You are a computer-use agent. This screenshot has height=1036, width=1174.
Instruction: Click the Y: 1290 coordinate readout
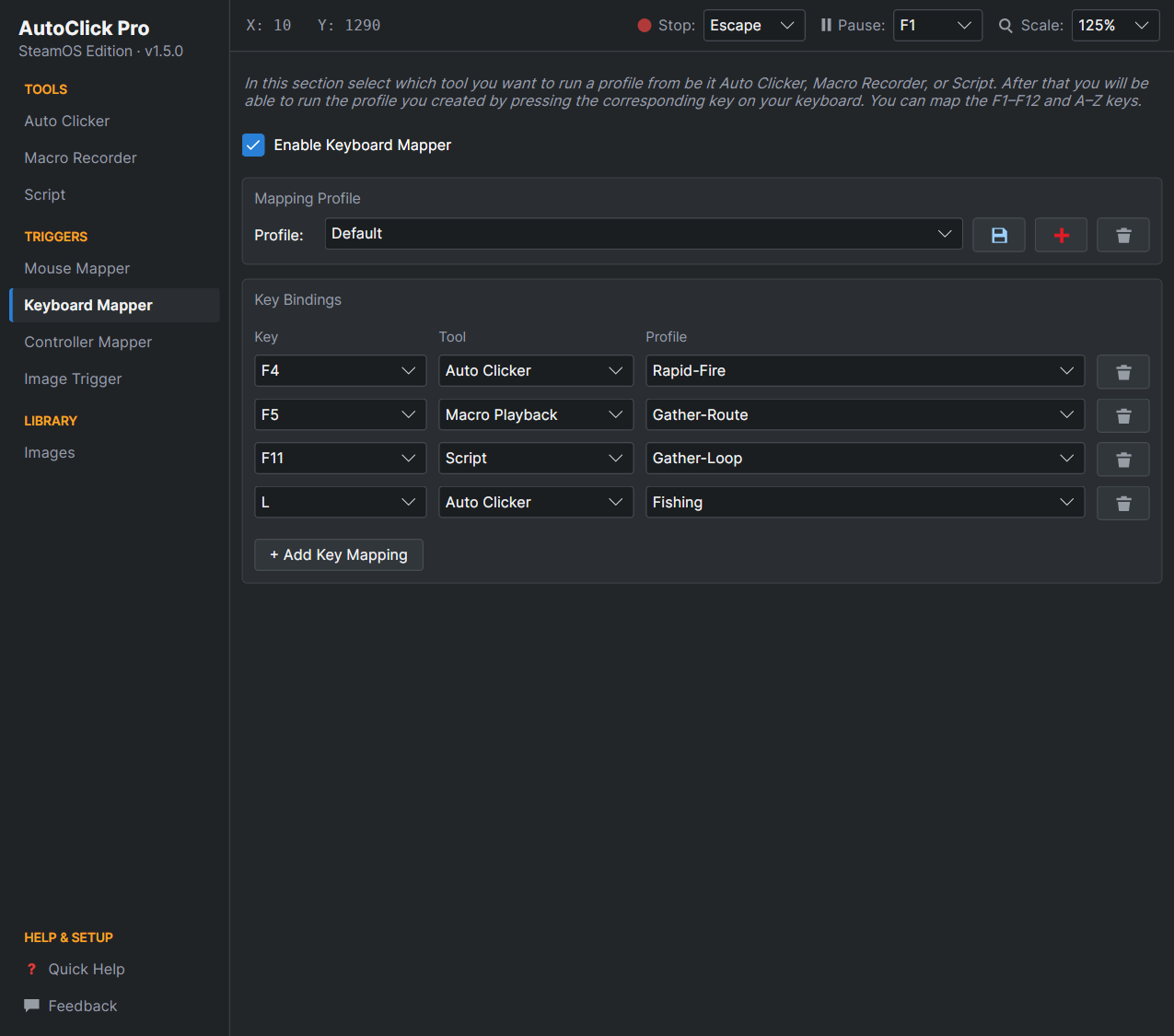(x=349, y=26)
